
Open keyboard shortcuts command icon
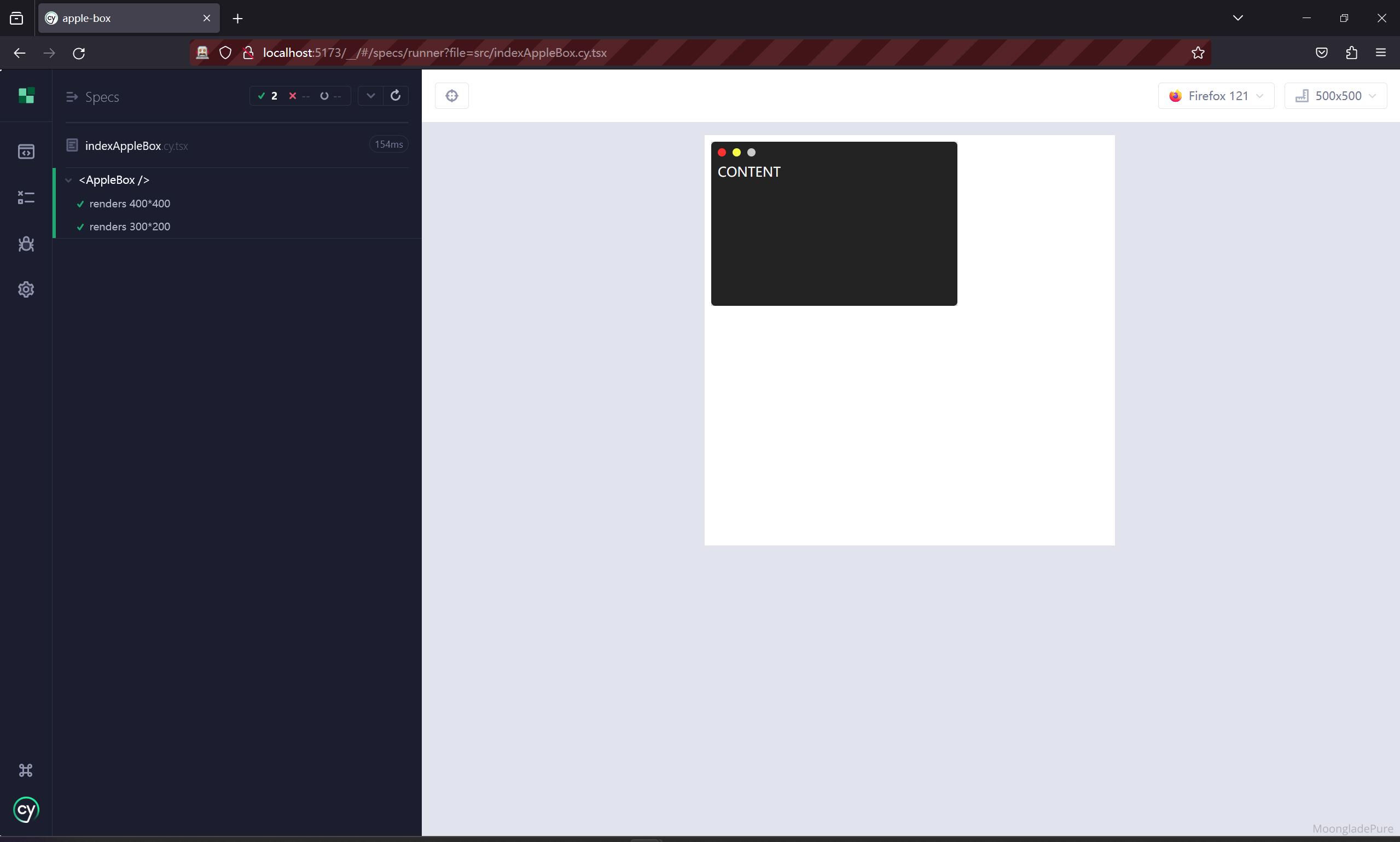tap(26, 770)
